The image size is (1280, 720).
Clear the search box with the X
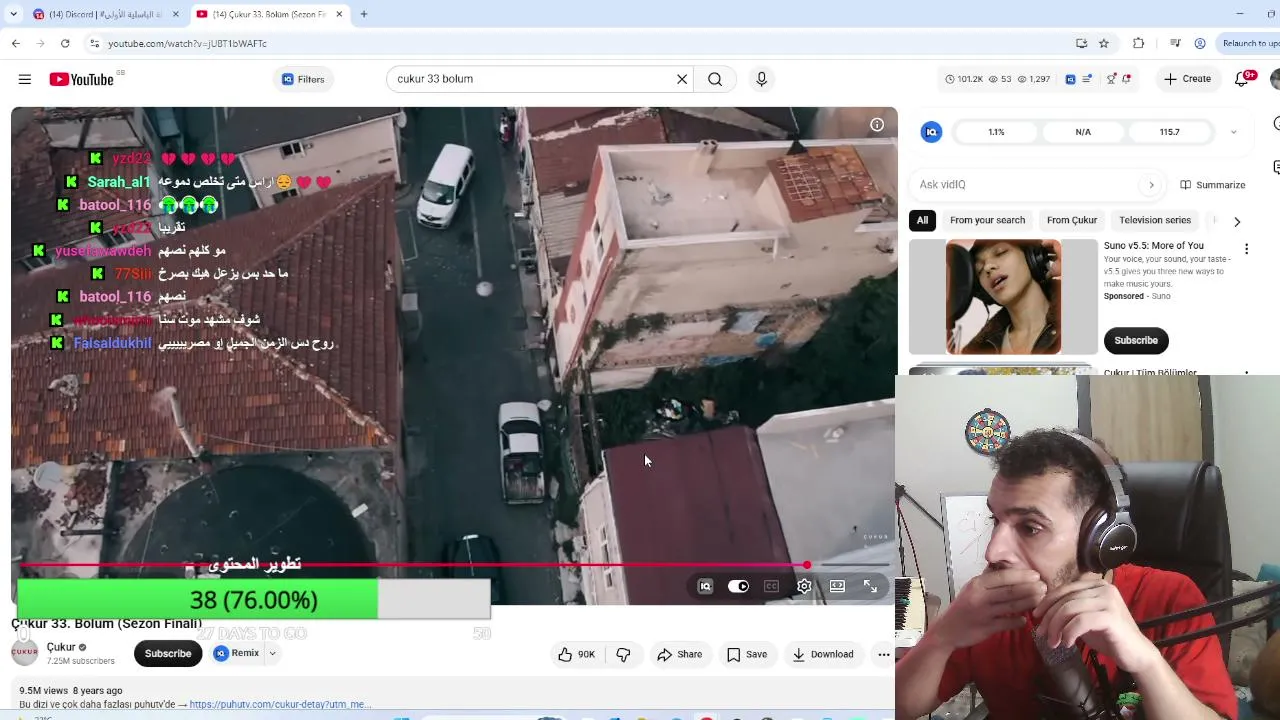[682, 79]
